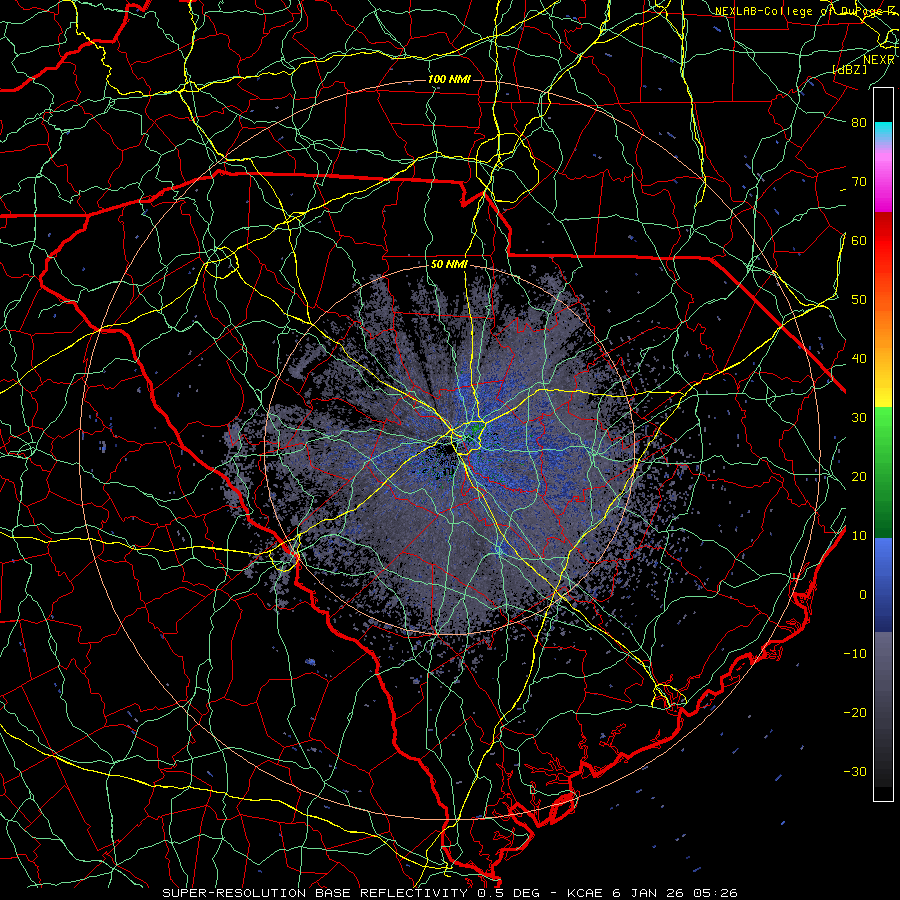Click the "50 NMI" range ring label
Screen dimensions: 900x900
click(x=449, y=265)
